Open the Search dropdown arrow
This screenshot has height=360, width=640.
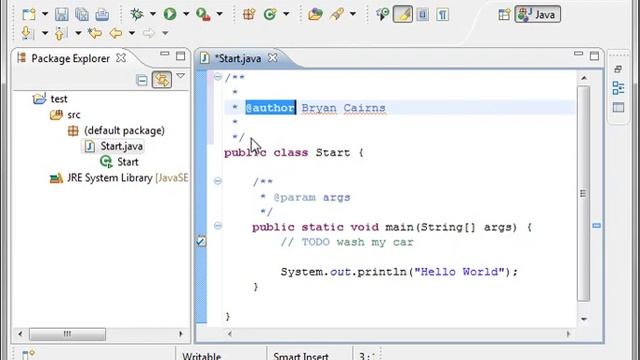[x=353, y=14]
